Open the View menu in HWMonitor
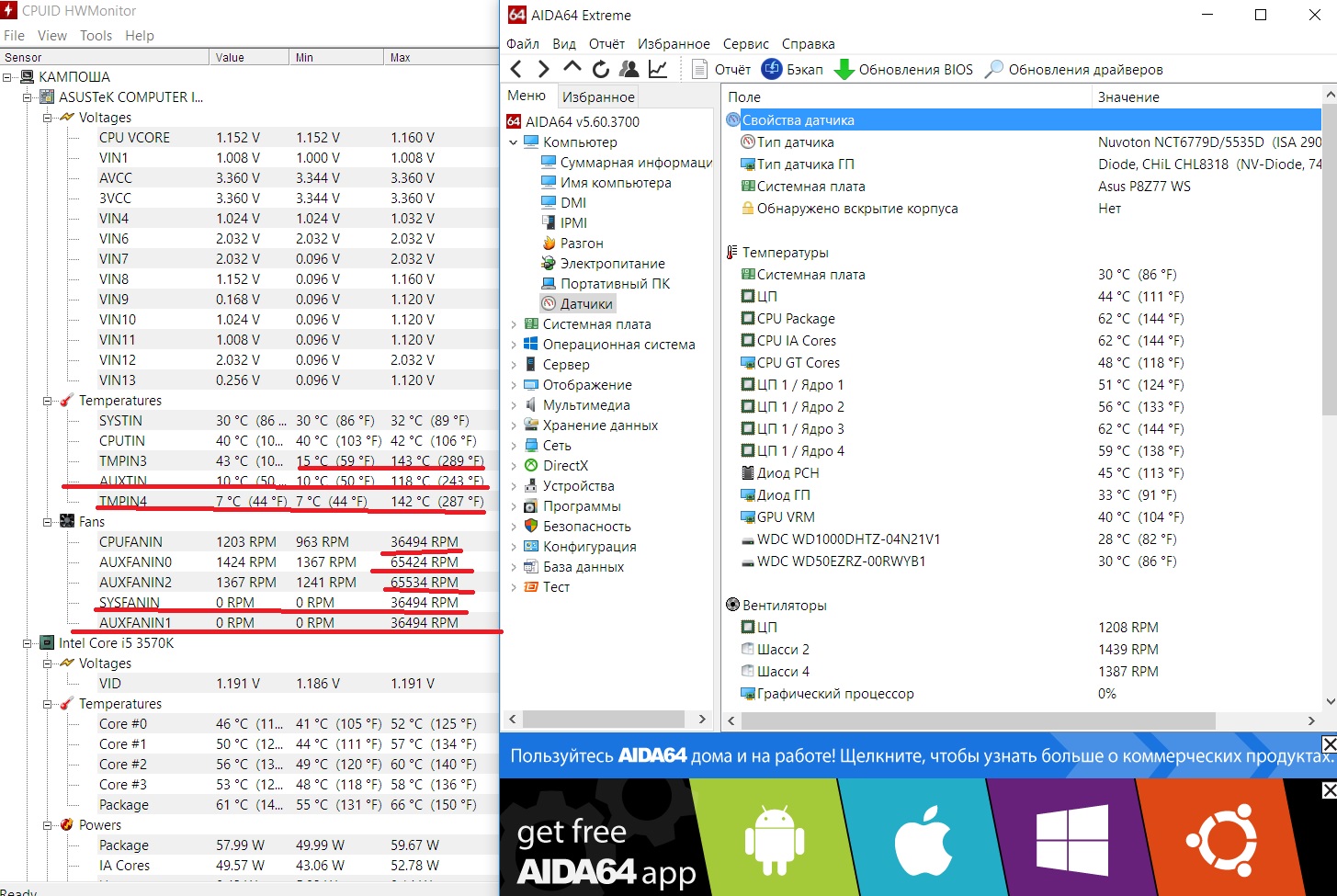Viewport: 1337px width, 896px height. (52, 35)
